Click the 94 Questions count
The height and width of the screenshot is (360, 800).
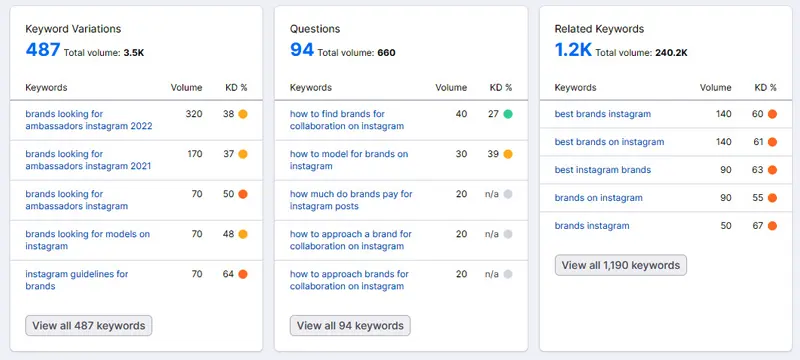[x=302, y=50]
